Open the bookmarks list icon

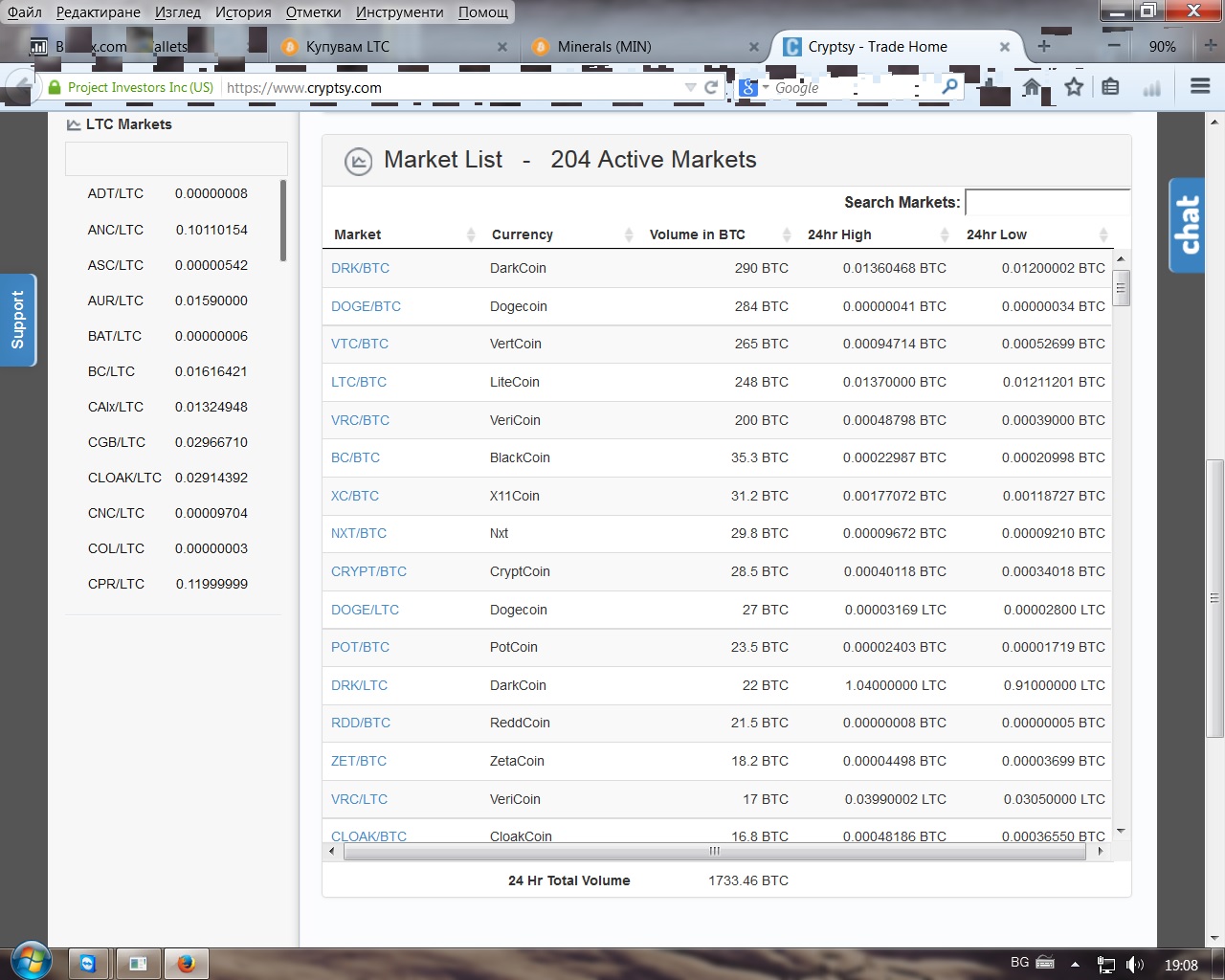tap(1110, 87)
